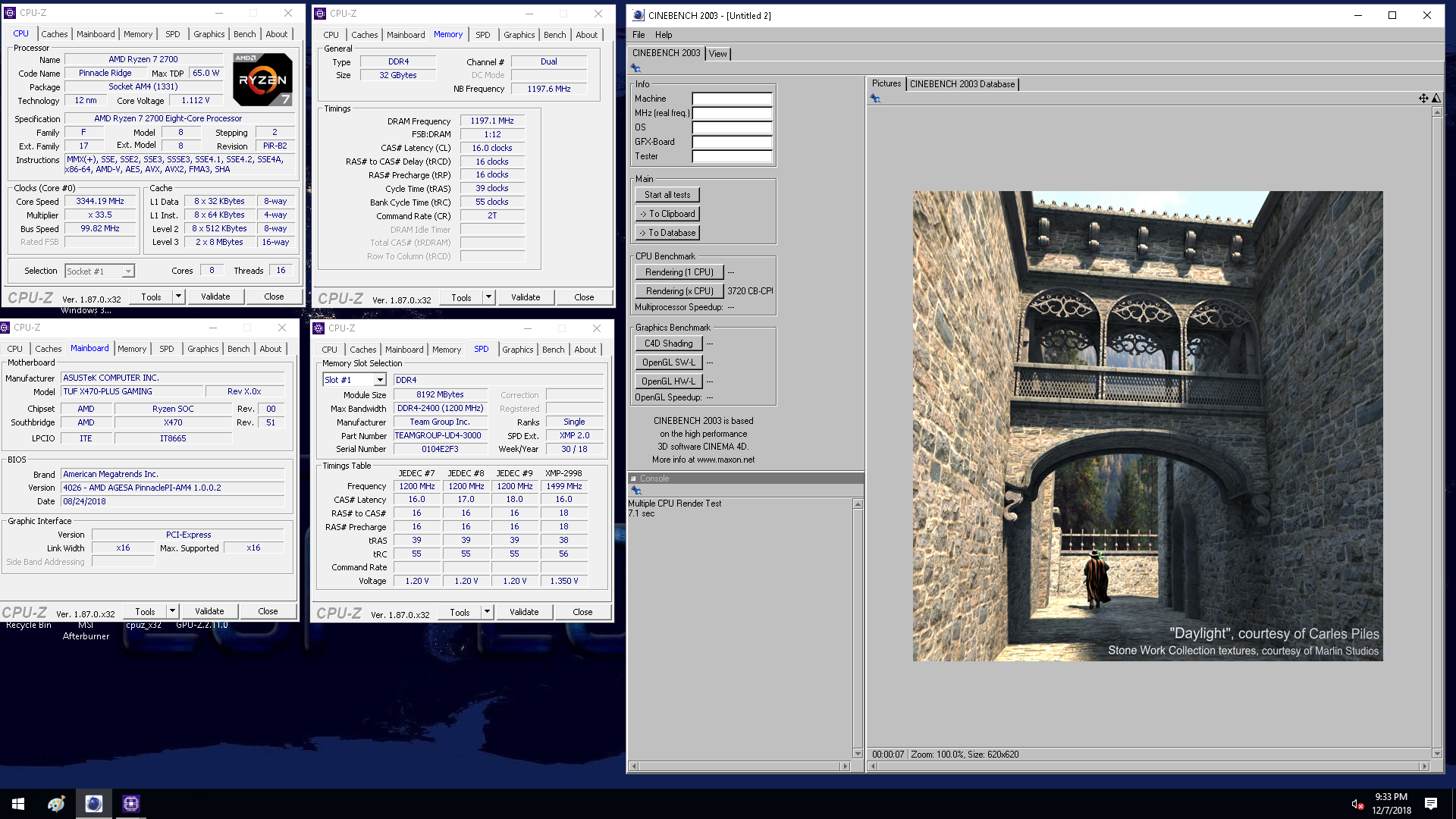Expand Tools dropdown arrow in CPU-Z CPU window
This screenshot has width=1456, height=819.
[x=179, y=297]
